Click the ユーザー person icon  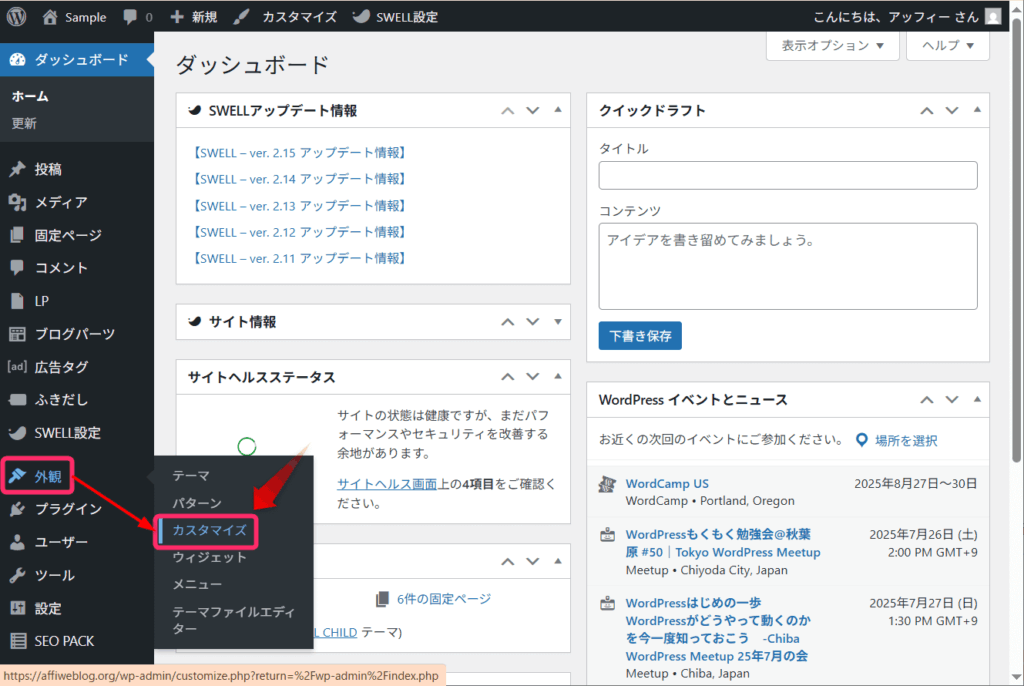(18, 542)
